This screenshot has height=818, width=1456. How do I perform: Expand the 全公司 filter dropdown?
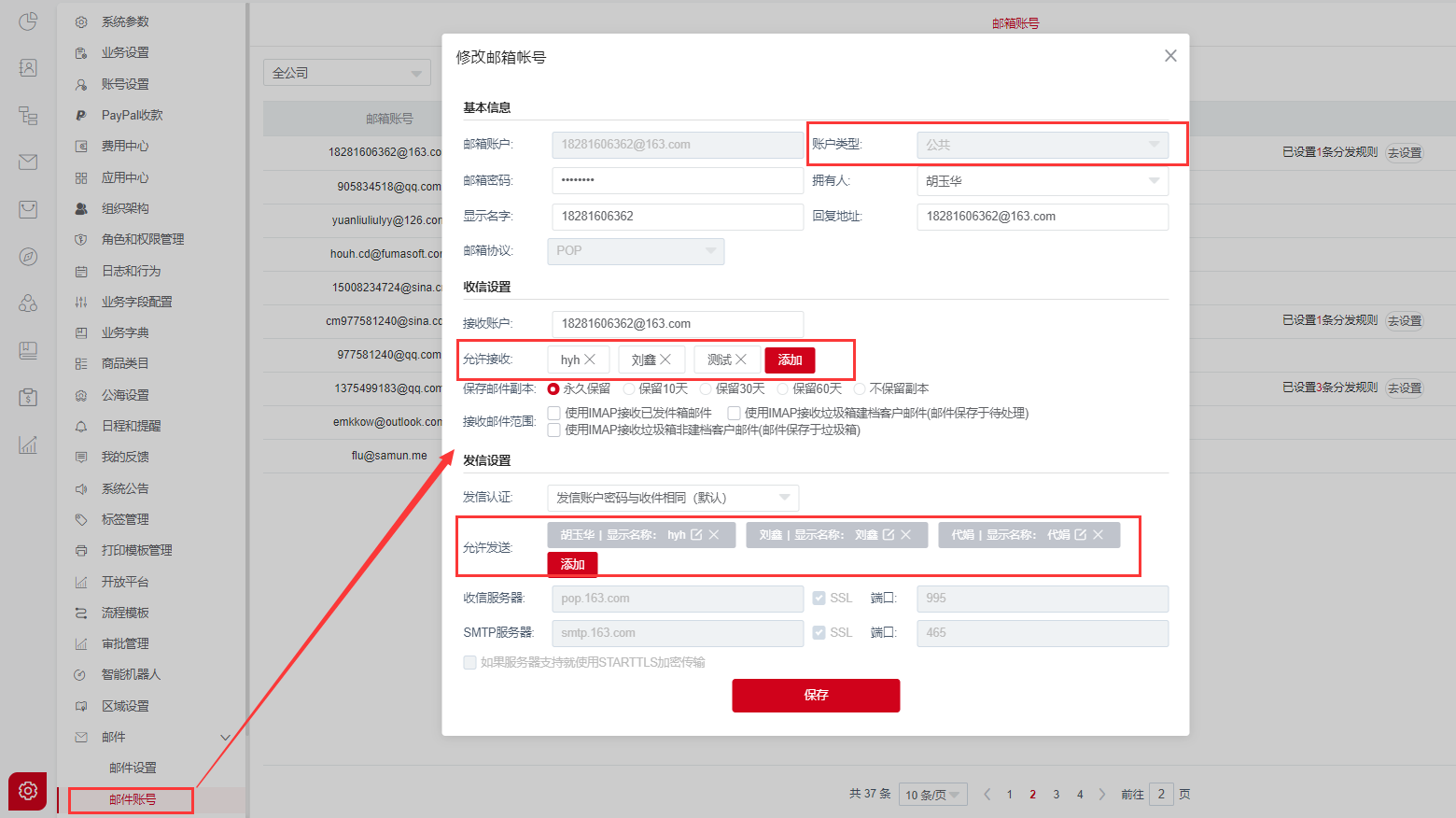click(x=346, y=73)
